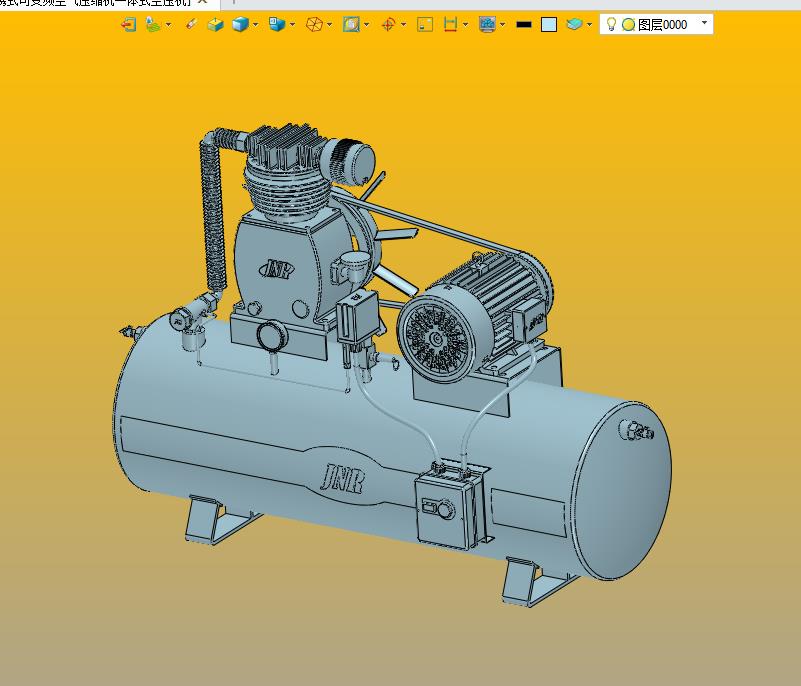Click the shaded blue cube display icon

tap(240, 24)
